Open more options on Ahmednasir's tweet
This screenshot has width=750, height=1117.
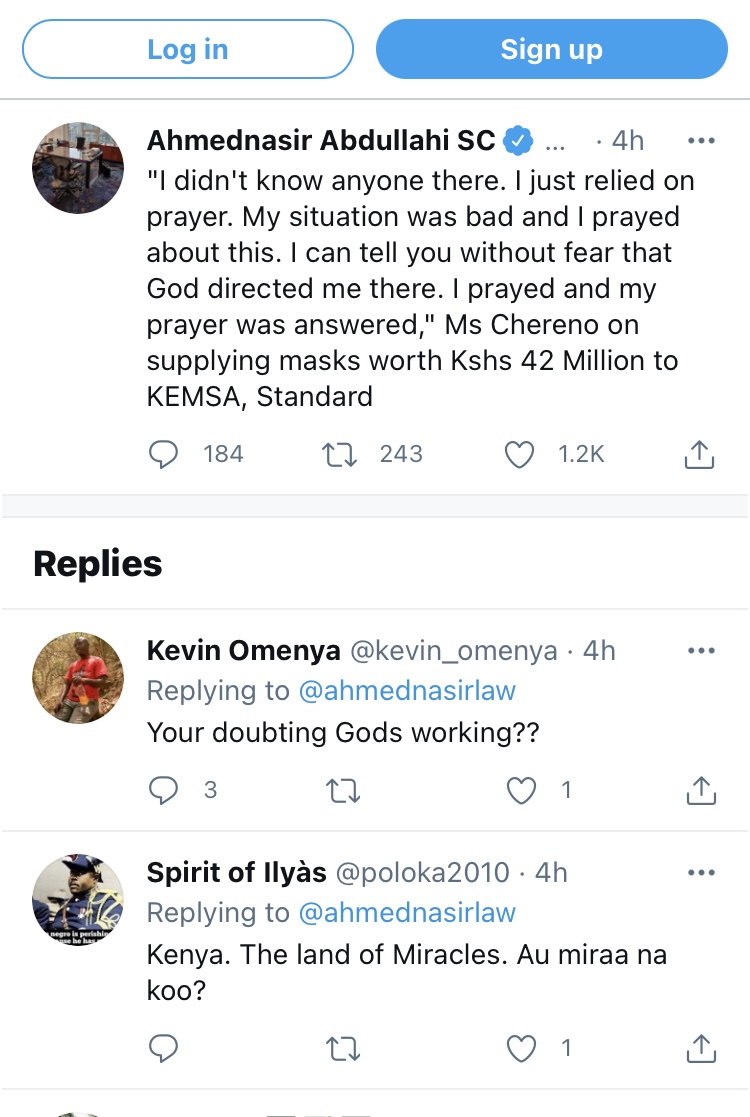(701, 140)
